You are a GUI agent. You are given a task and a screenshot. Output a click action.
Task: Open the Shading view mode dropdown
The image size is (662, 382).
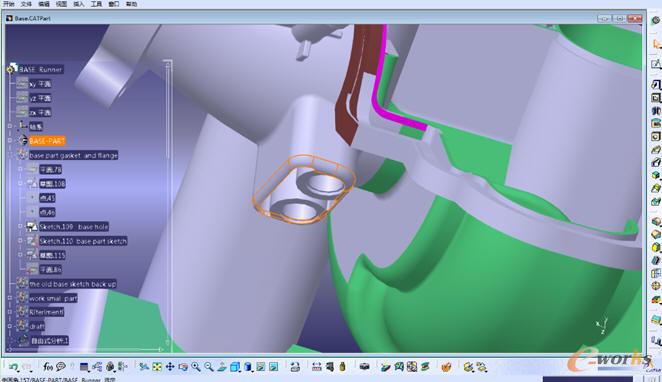(248, 367)
